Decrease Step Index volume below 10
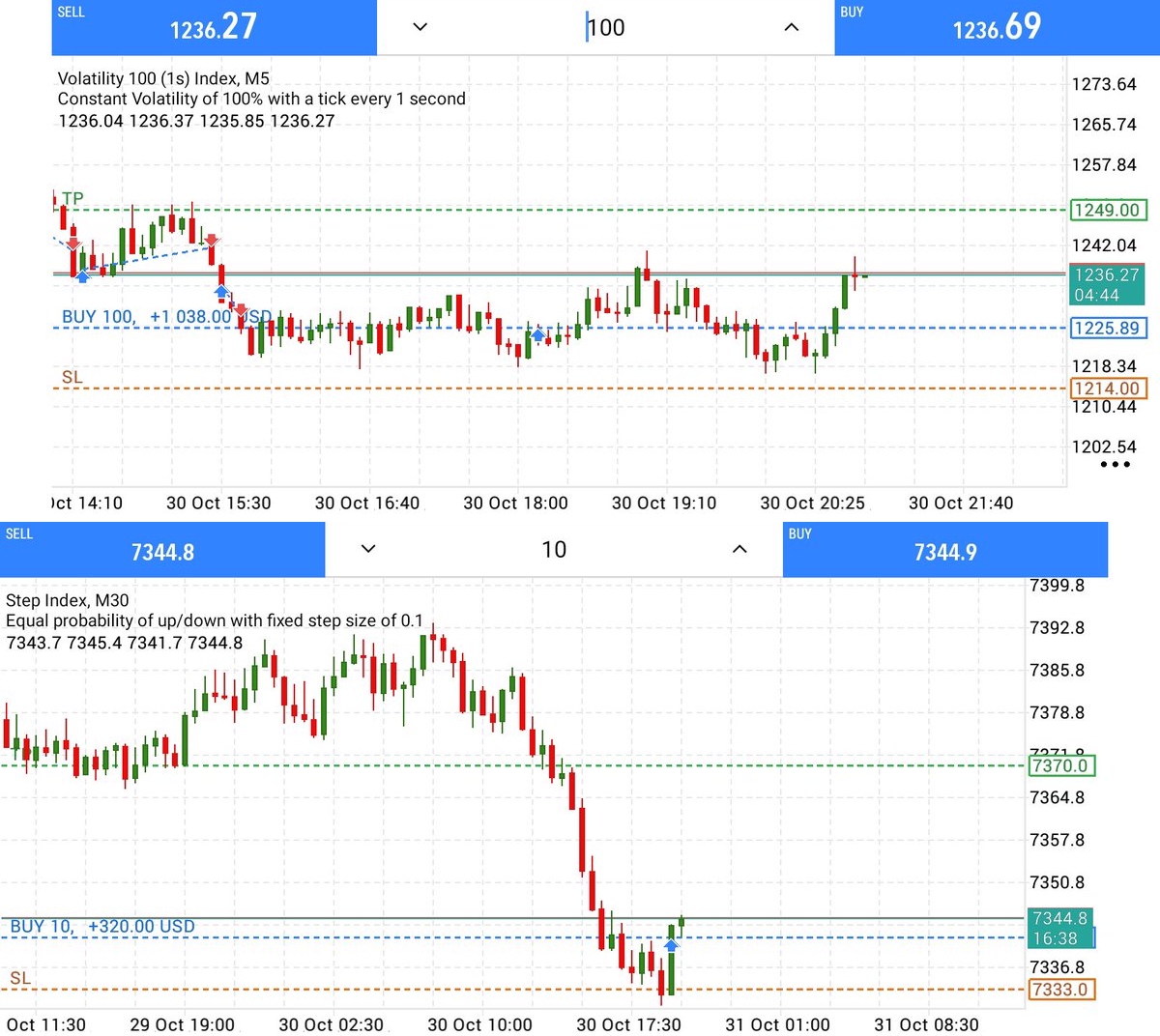The height and width of the screenshot is (1036, 1160). pyautogui.click(x=367, y=549)
